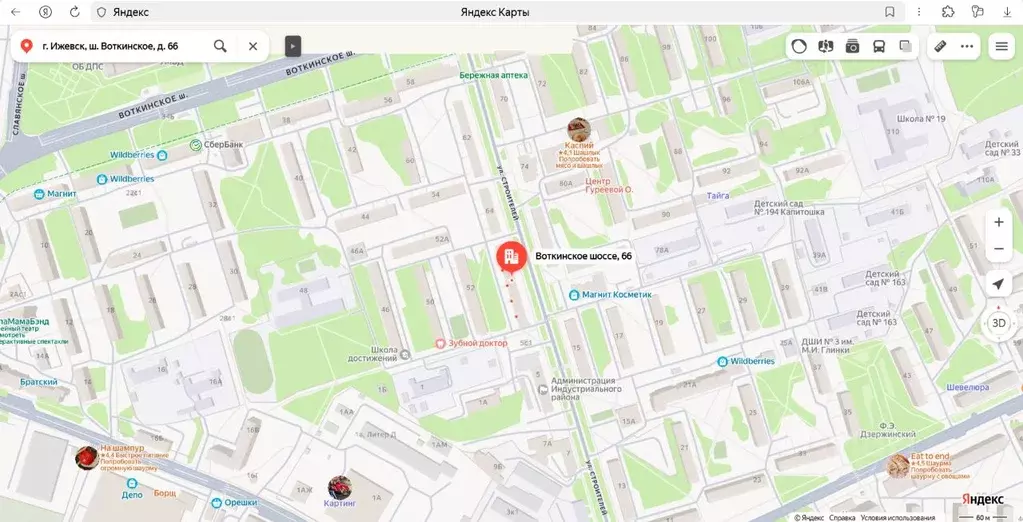Toggle the 3D map view
Image resolution: width=1023 pixels, height=522 pixels.
pyautogui.click(x=998, y=322)
